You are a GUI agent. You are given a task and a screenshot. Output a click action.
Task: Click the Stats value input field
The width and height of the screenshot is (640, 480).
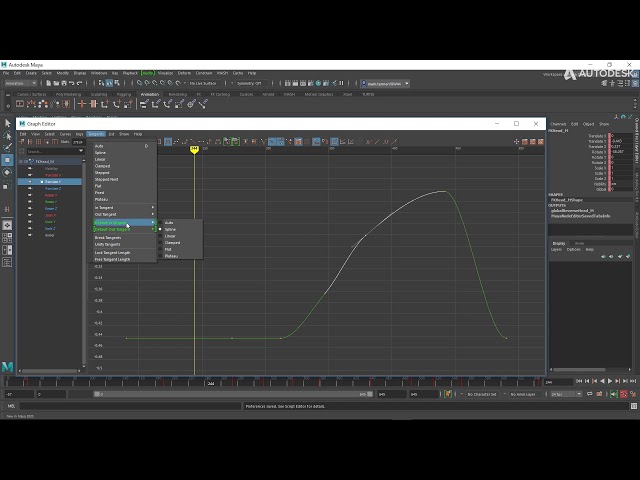tap(78, 142)
